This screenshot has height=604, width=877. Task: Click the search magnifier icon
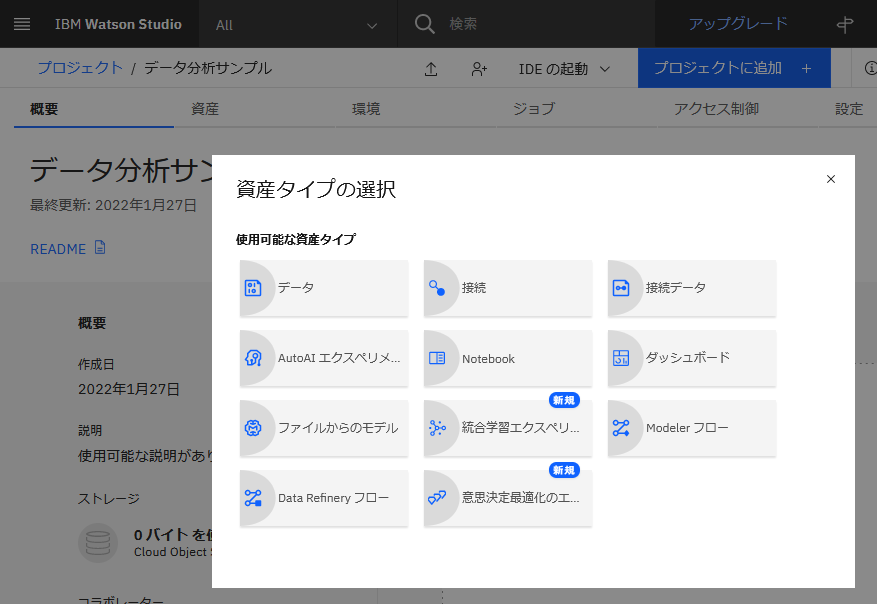point(425,24)
